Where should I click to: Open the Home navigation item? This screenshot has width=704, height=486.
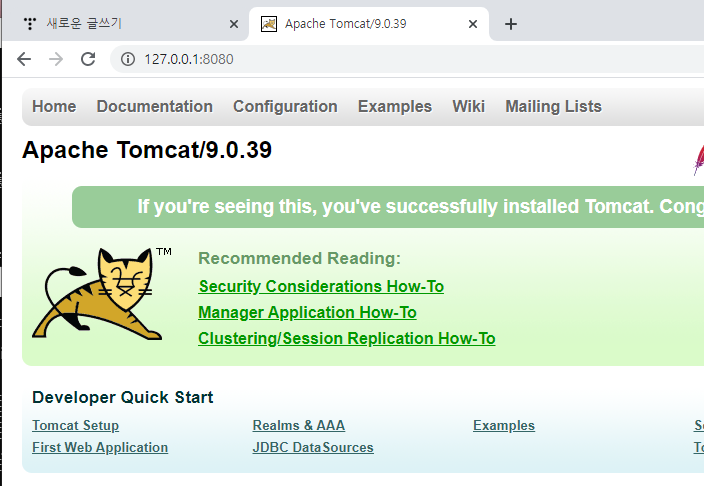click(x=54, y=106)
